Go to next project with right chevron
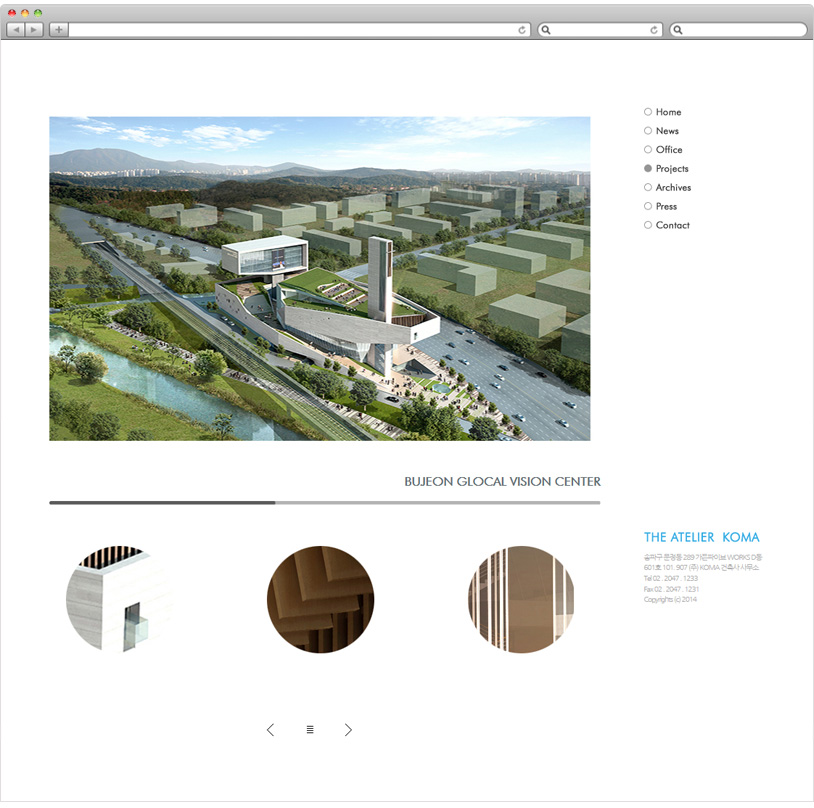Viewport: 814px width, 808px height. click(x=348, y=730)
